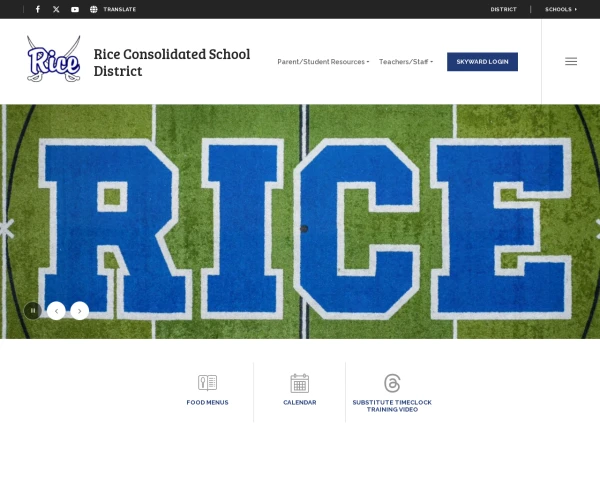This screenshot has width=600, height=480.
Task: Click the globe Translate icon
Action: (94, 9)
